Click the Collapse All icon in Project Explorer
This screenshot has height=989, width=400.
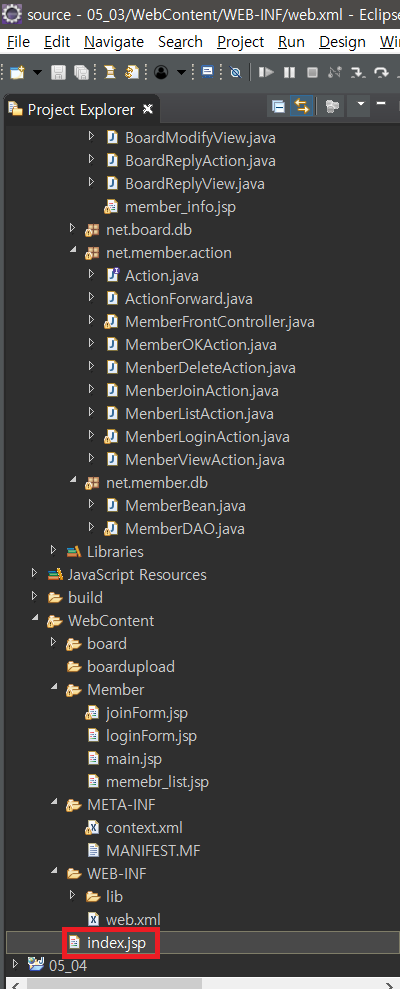pyautogui.click(x=278, y=107)
